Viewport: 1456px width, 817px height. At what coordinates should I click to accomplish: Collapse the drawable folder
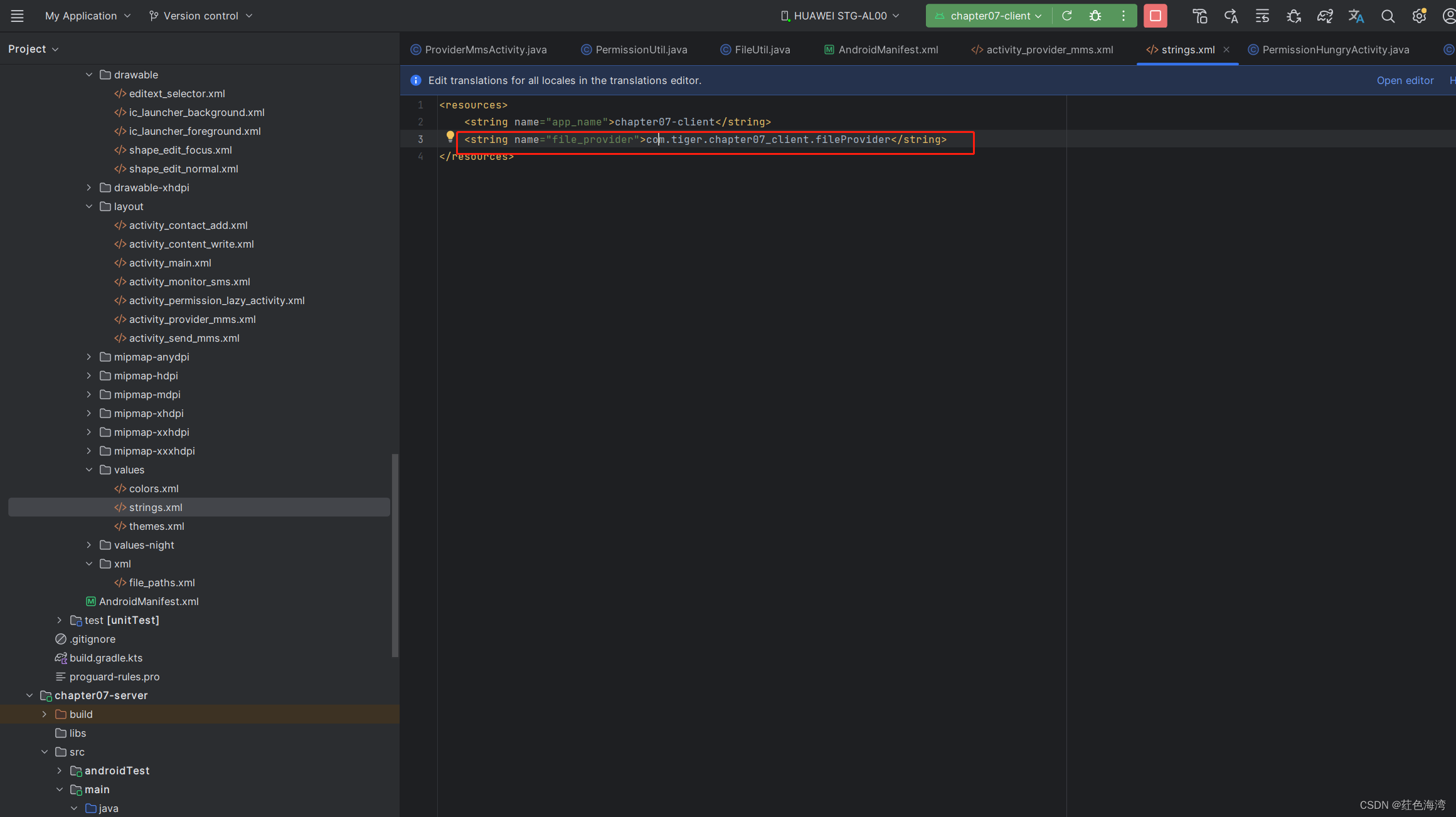(89, 75)
